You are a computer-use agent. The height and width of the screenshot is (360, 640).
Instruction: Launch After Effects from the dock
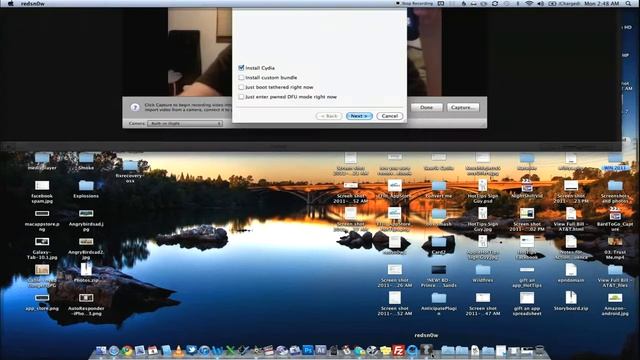click(321, 350)
